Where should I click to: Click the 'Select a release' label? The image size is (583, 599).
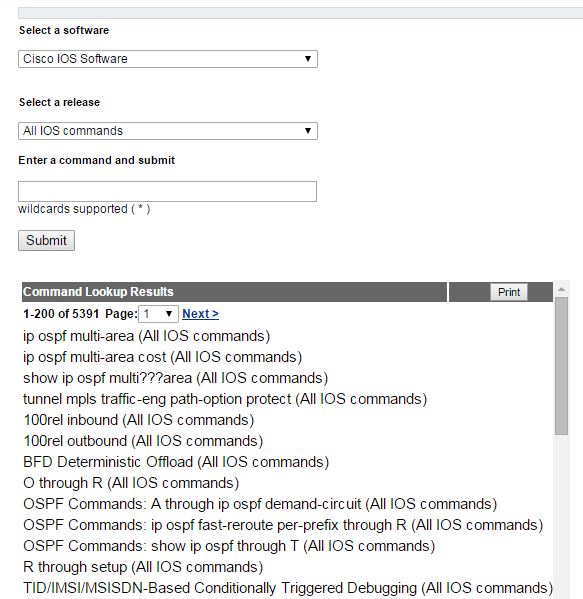click(60, 102)
